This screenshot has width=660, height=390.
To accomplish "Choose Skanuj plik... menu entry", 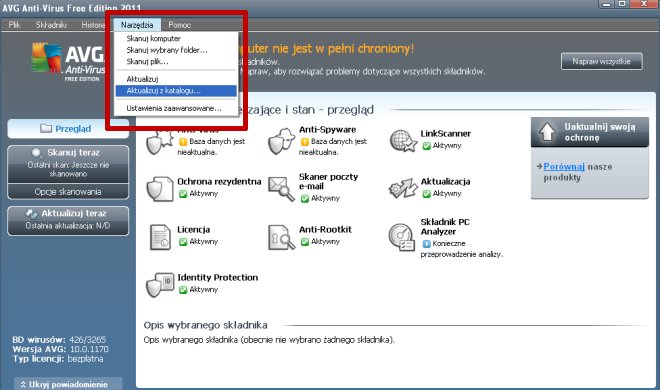I will [176, 61].
